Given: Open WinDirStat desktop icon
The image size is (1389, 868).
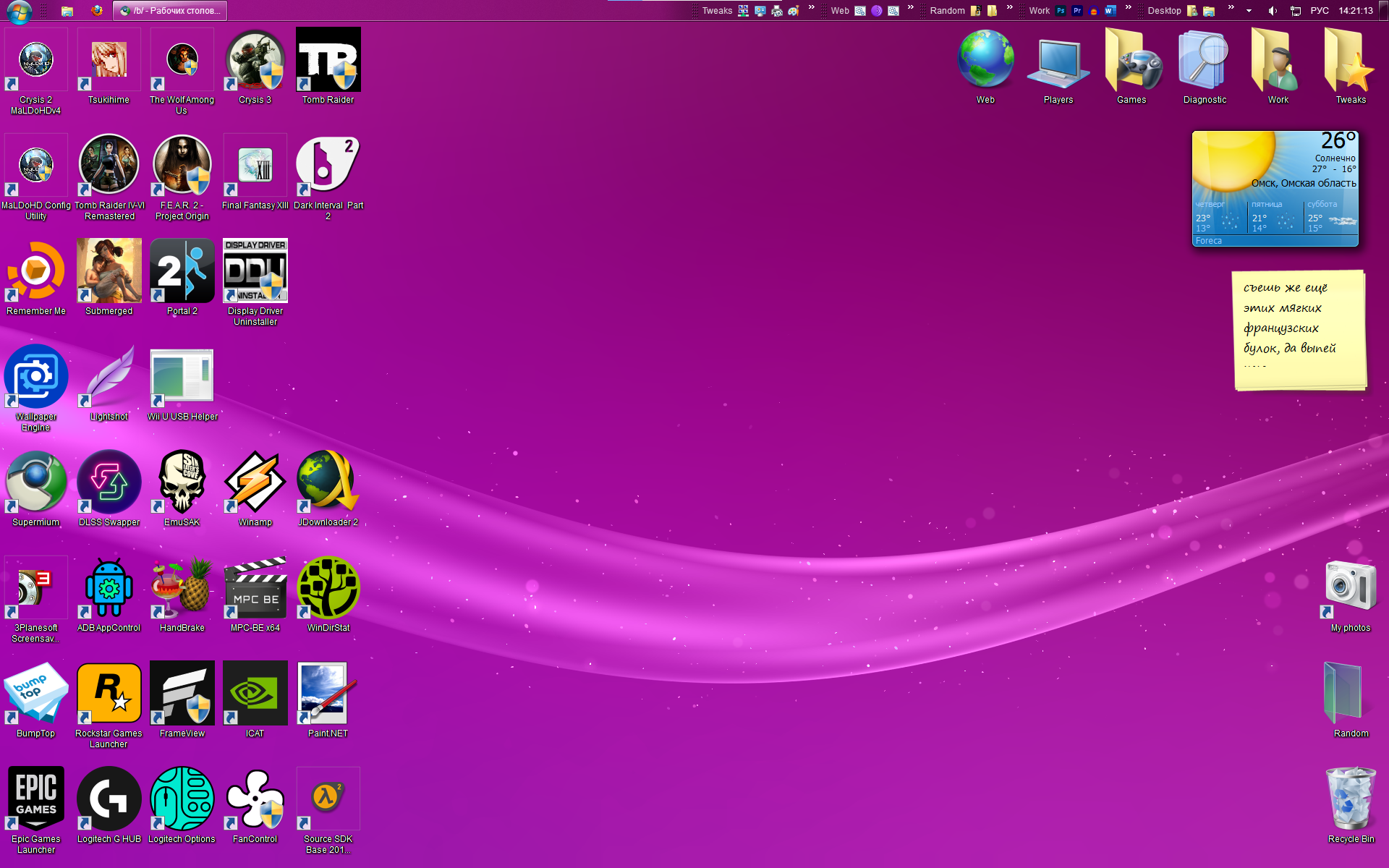Looking at the screenshot, I should (x=328, y=588).
